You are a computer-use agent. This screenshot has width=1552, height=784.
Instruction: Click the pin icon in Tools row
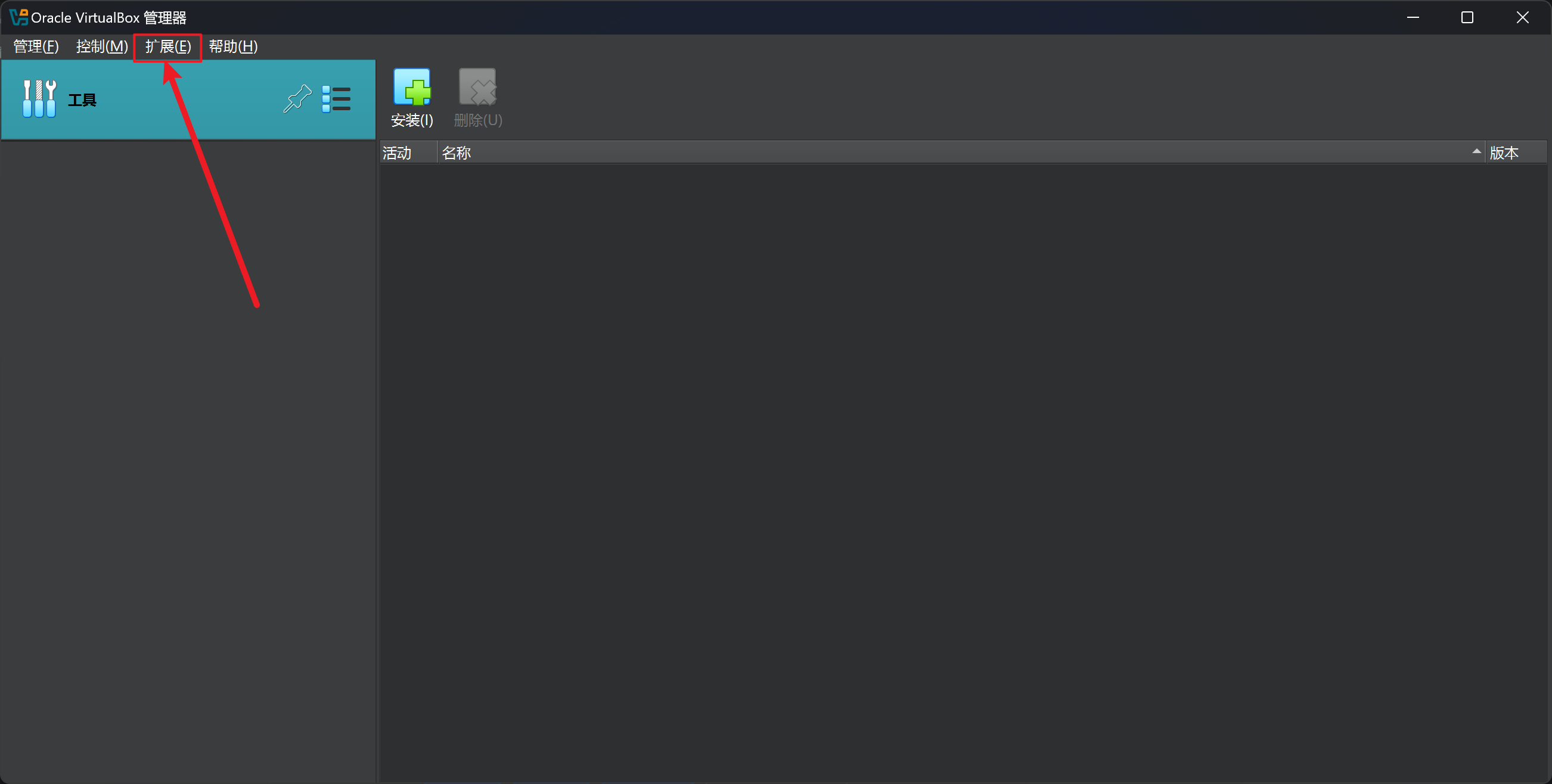[x=297, y=99]
